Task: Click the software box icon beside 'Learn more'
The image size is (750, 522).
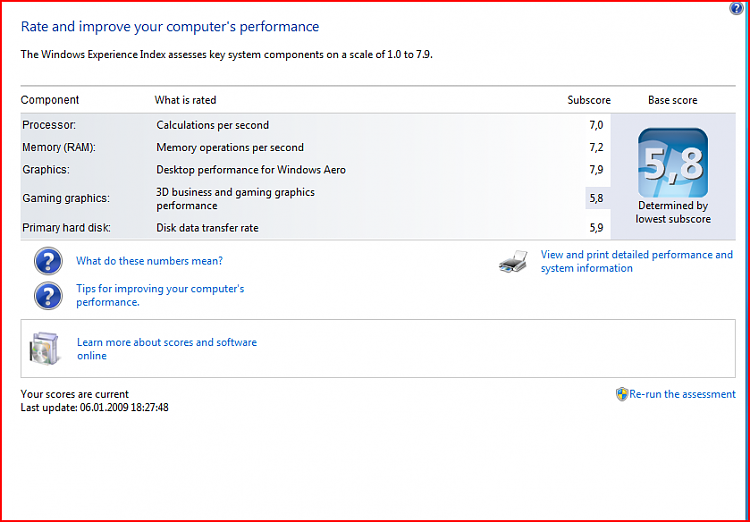Action: coord(44,348)
